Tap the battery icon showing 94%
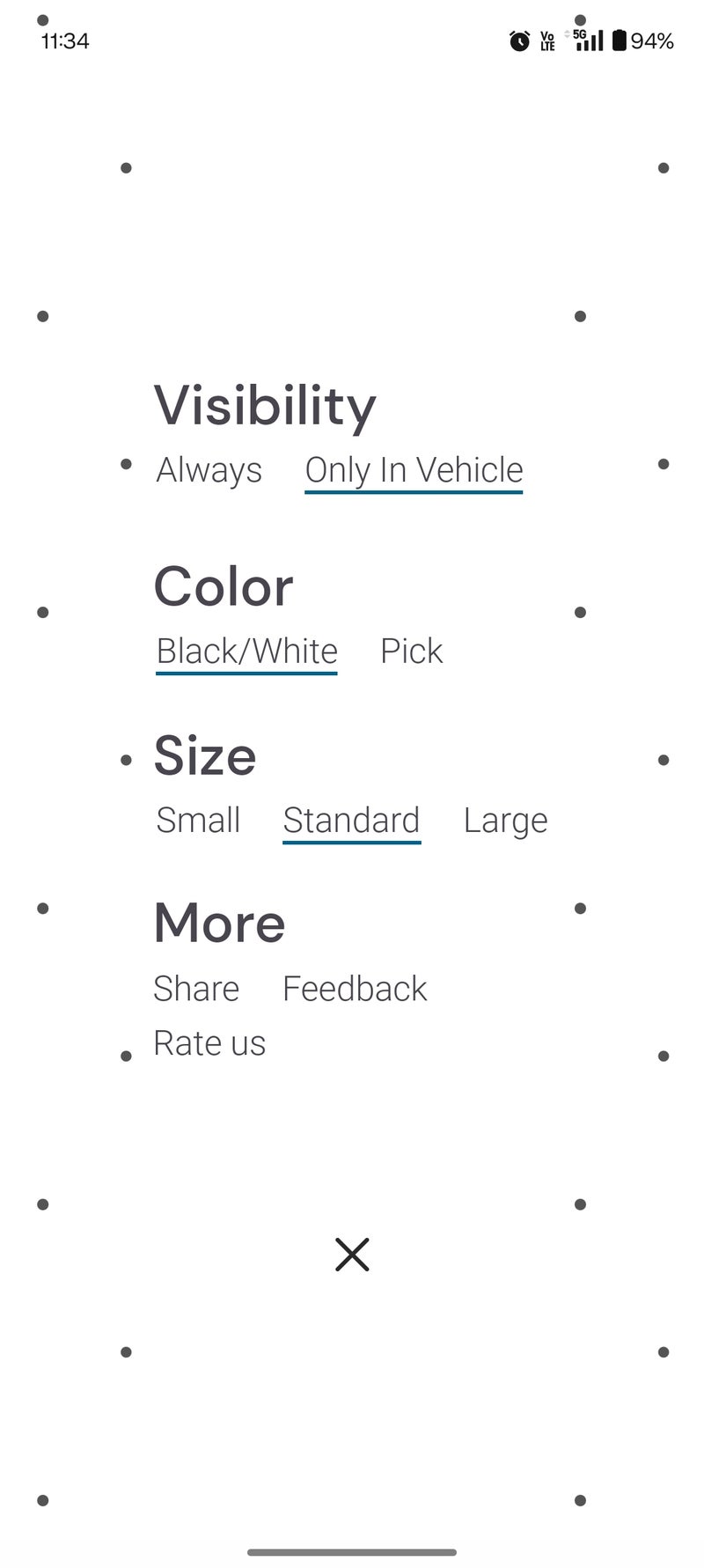This screenshot has width=704, height=1568. pyautogui.click(x=620, y=40)
